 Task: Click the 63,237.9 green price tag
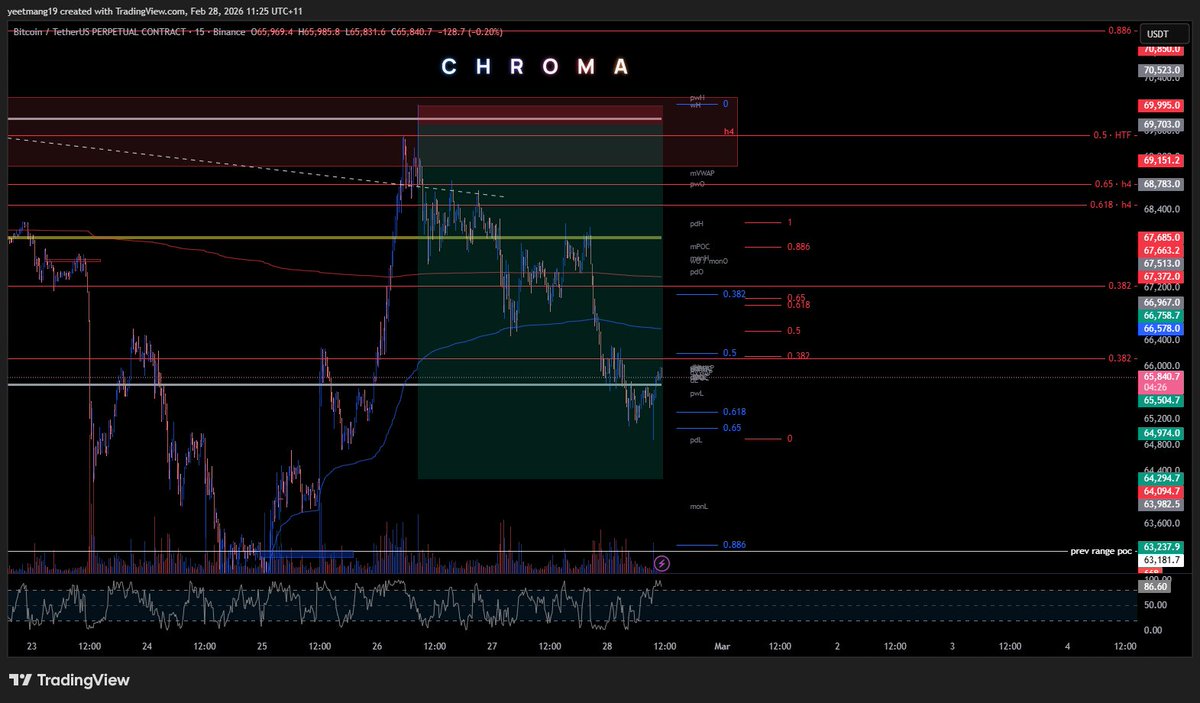pyautogui.click(x=1162, y=547)
